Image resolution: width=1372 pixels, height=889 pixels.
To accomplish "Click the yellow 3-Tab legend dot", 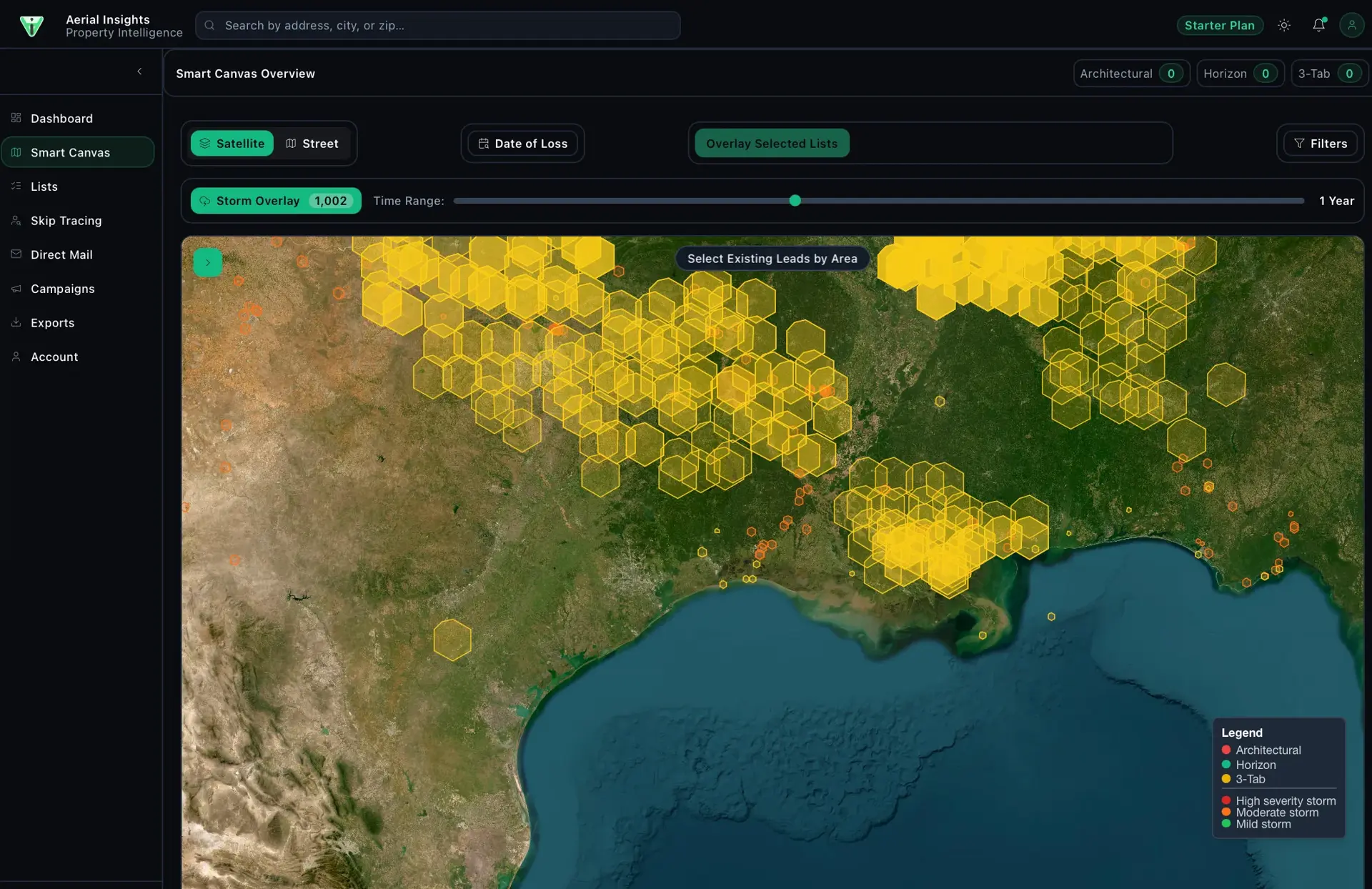I will tap(1226, 778).
